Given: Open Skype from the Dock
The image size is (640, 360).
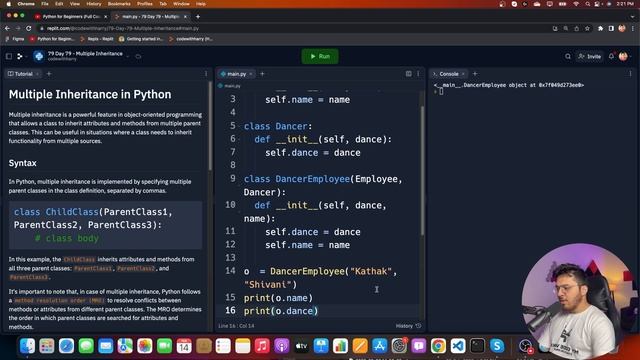Looking at the screenshot, I should point(497,346).
